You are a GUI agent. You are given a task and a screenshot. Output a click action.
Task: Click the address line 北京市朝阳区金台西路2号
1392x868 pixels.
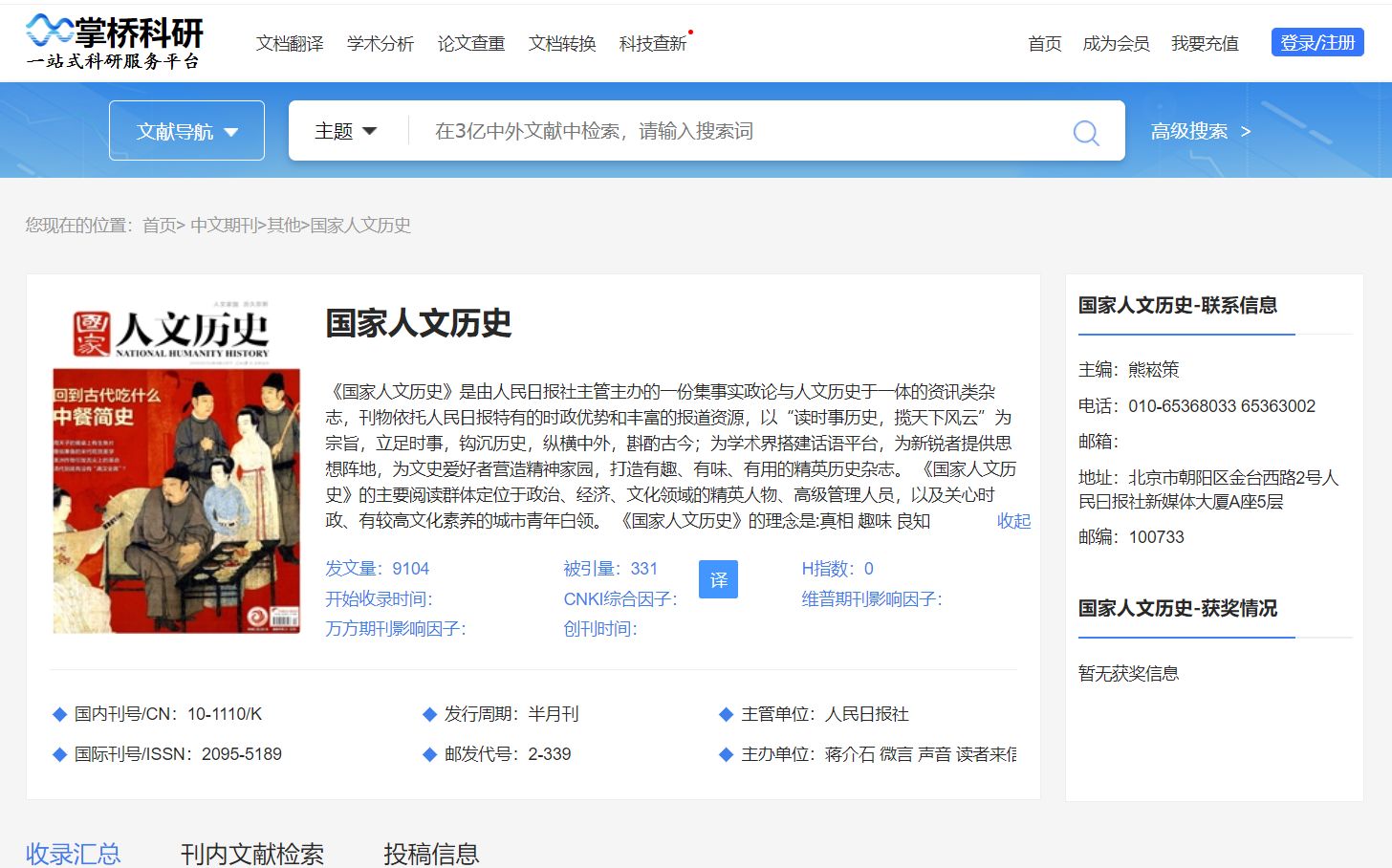[x=1208, y=489]
